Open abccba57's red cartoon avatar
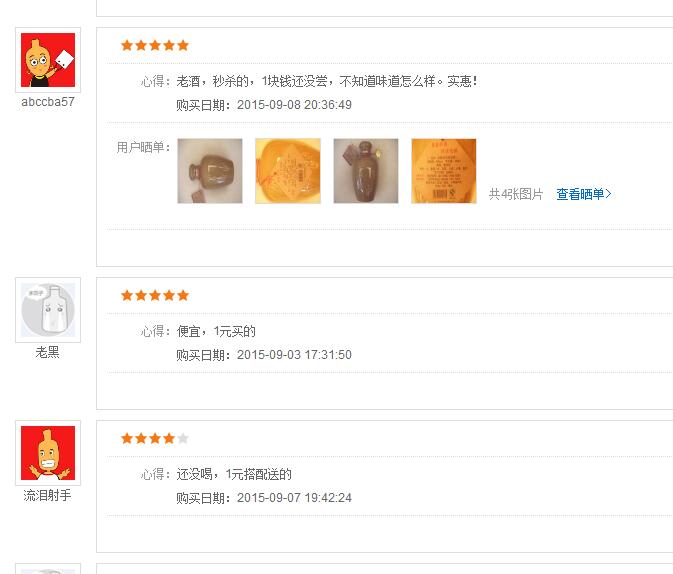The width and height of the screenshot is (673, 574). (x=48, y=60)
